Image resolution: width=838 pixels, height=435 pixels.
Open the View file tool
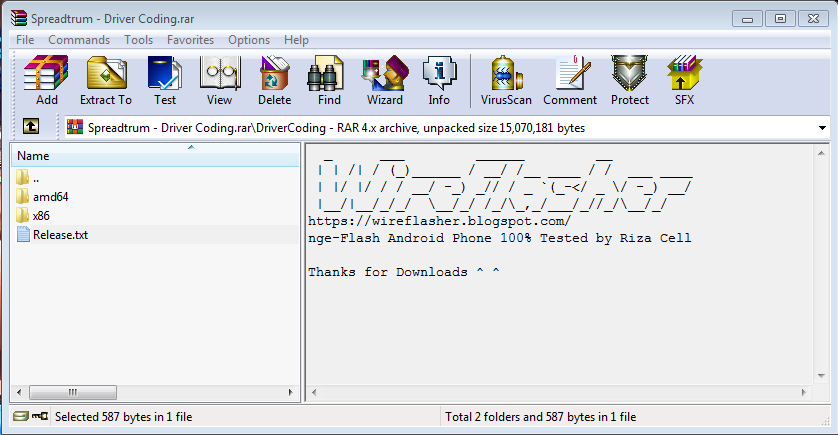220,80
